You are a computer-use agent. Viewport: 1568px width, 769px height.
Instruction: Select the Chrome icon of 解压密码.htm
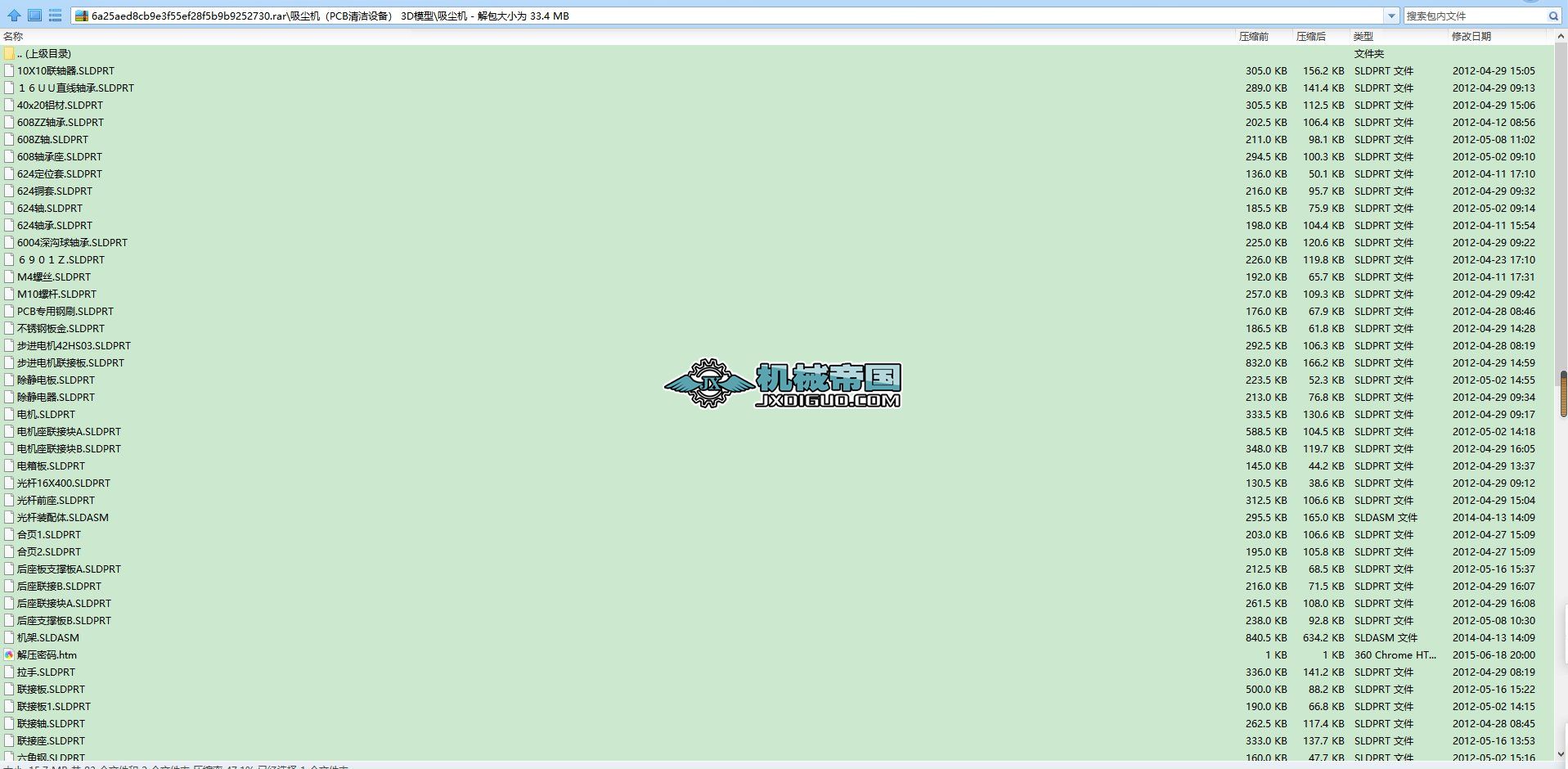point(9,654)
